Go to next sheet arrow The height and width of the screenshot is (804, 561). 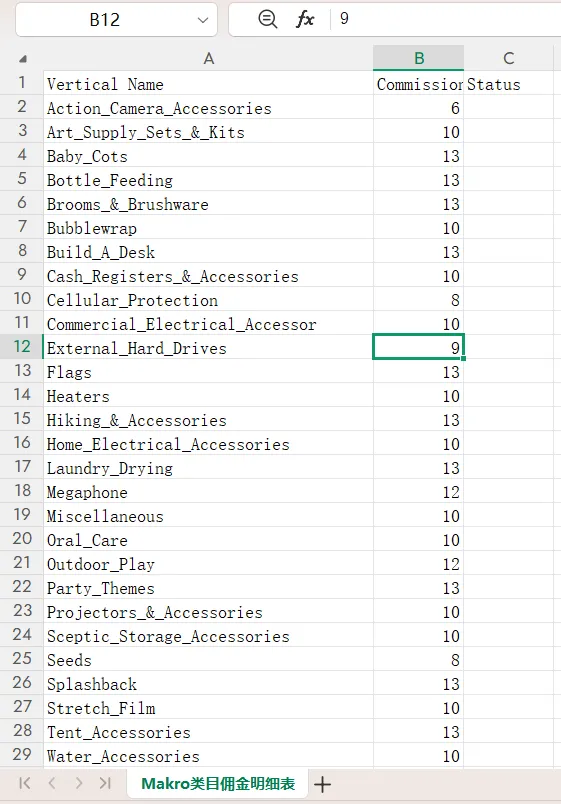coord(78,783)
